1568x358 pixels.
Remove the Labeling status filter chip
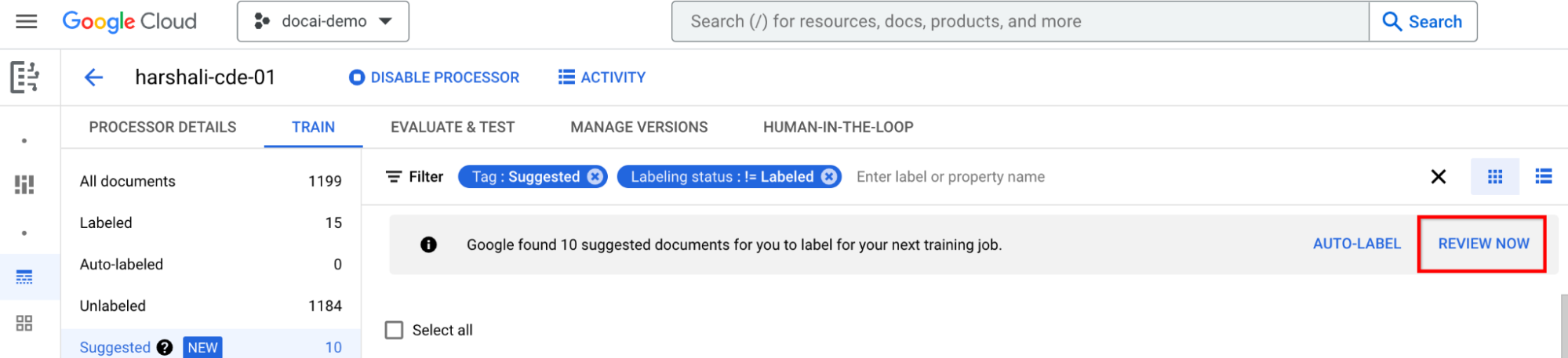829,177
